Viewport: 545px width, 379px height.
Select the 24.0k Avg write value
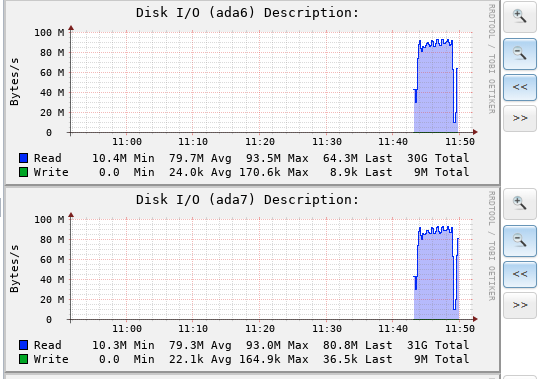(x=200, y=172)
